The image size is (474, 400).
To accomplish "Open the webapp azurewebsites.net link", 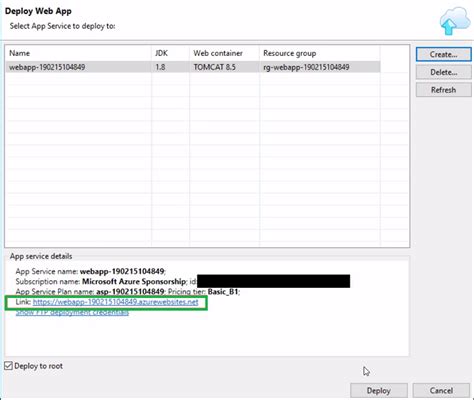I will [116, 302].
